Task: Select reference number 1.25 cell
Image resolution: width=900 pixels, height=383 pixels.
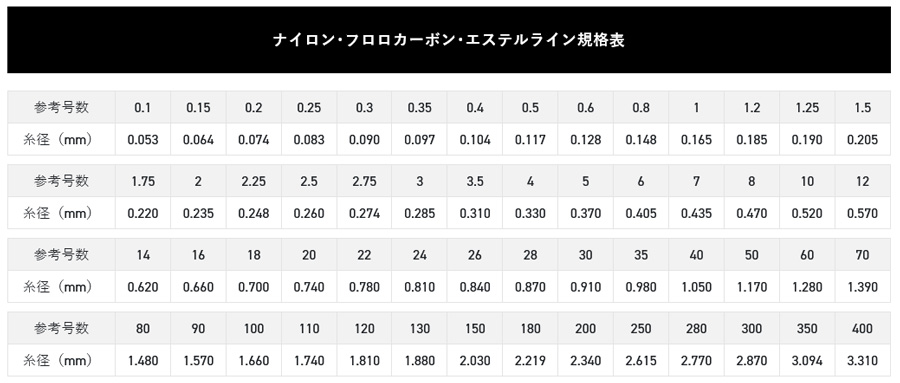Action: (x=807, y=107)
